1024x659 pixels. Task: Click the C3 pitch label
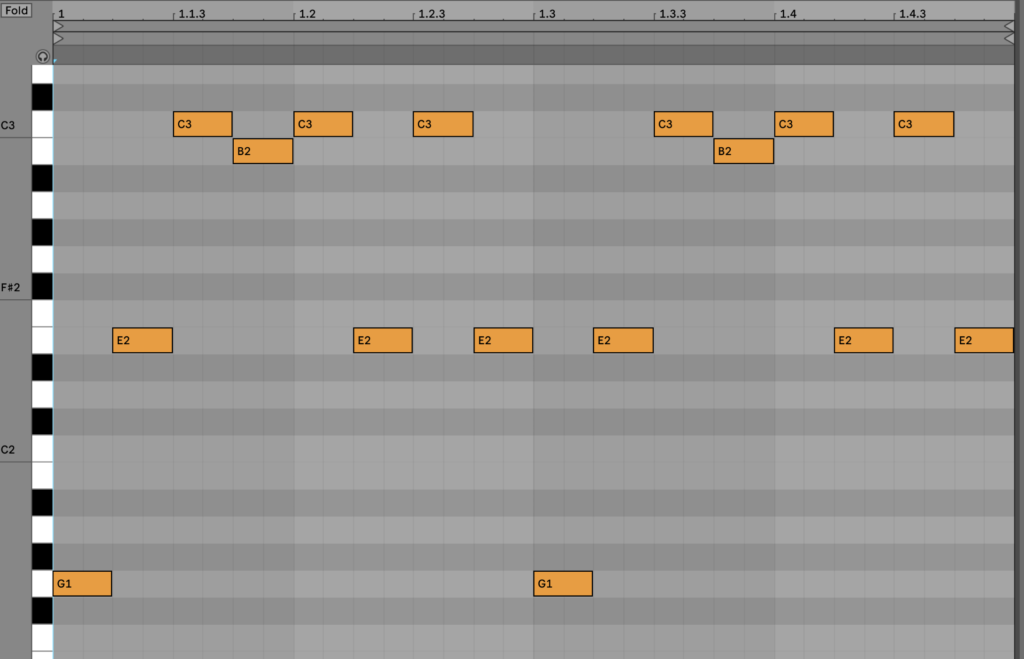tap(8, 125)
